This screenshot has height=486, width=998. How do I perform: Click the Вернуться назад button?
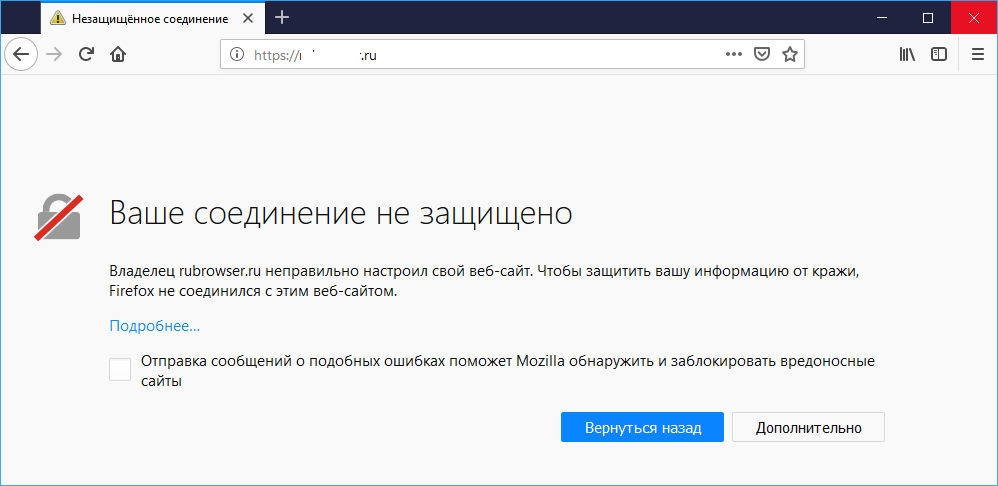coord(642,427)
